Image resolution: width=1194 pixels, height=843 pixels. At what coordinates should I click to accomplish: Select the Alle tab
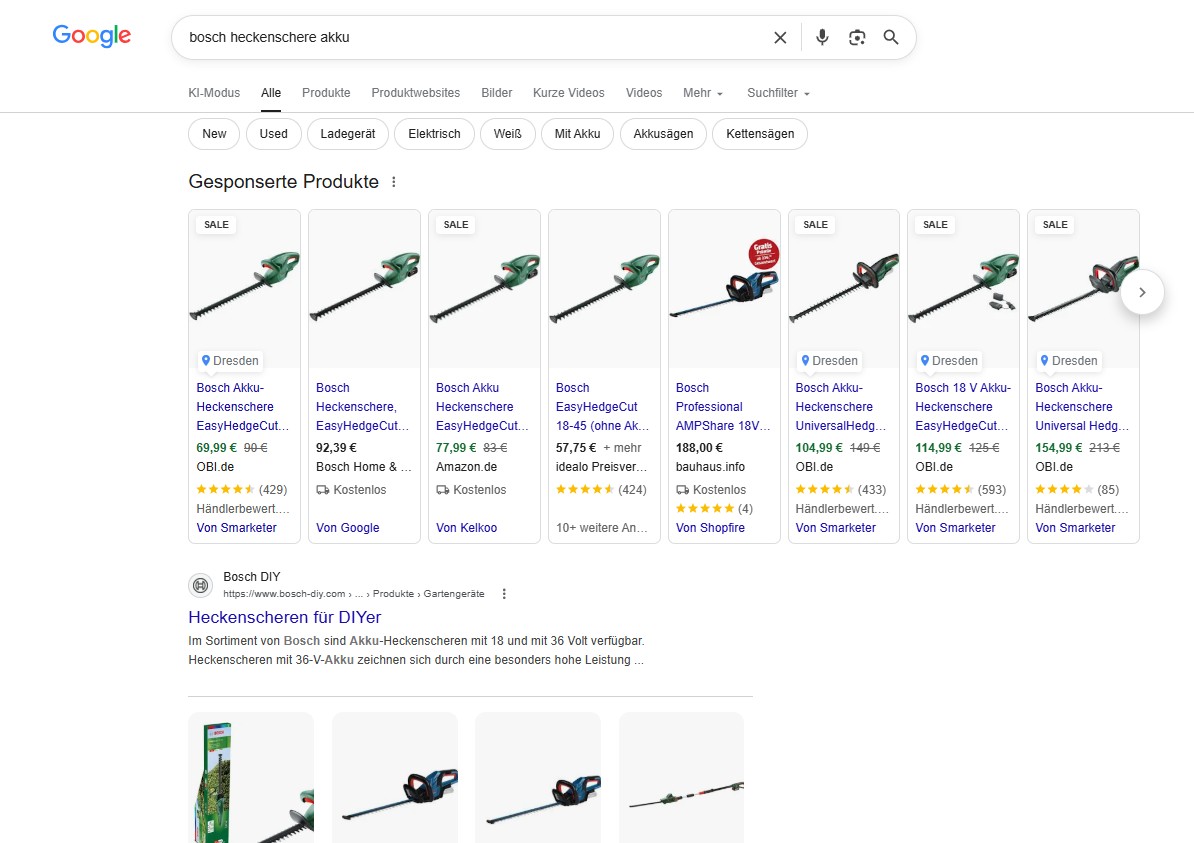click(x=271, y=93)
